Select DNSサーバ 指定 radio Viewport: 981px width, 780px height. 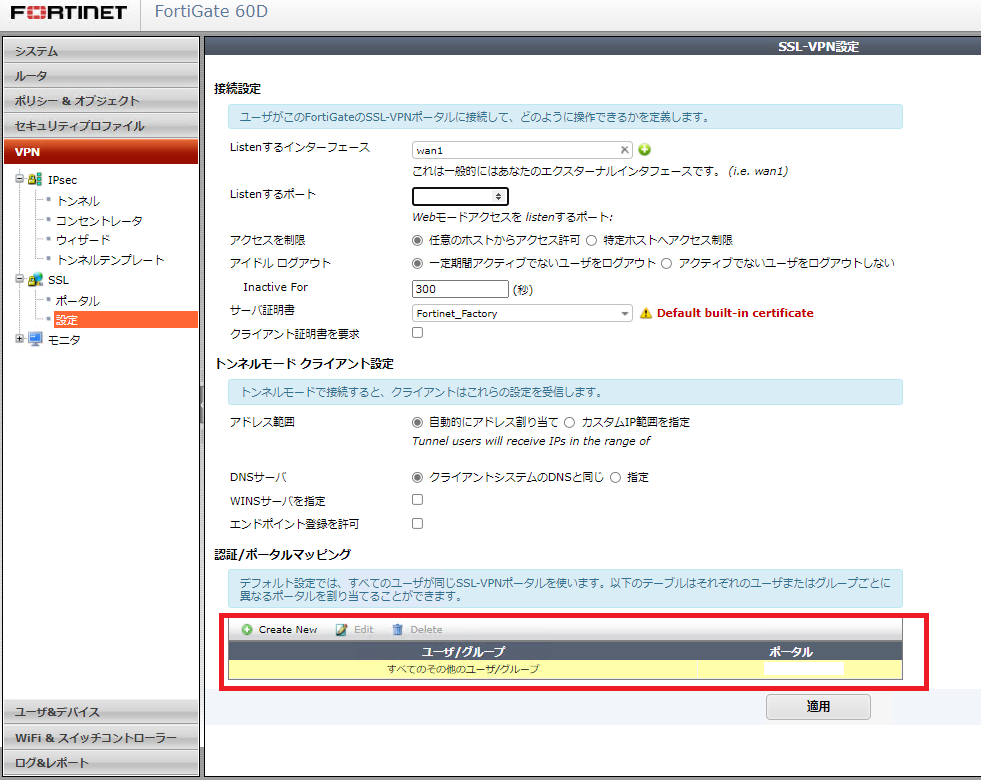(615, 477)
